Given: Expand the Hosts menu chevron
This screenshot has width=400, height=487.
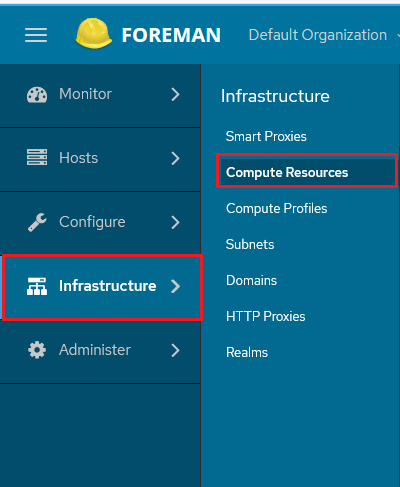Looking at the screenshot, I should [175, 158].
